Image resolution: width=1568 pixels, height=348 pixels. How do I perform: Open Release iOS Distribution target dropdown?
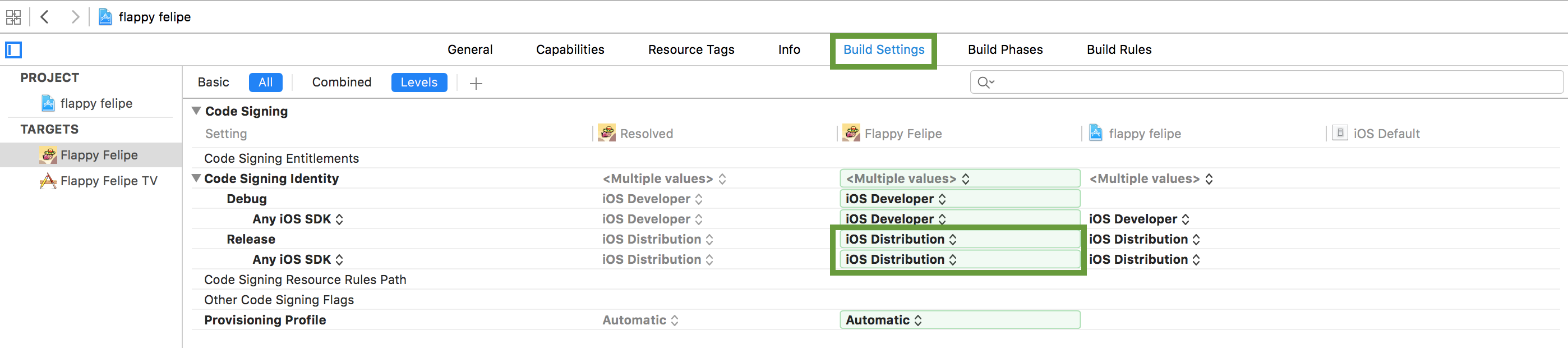(x=900, y=240)
